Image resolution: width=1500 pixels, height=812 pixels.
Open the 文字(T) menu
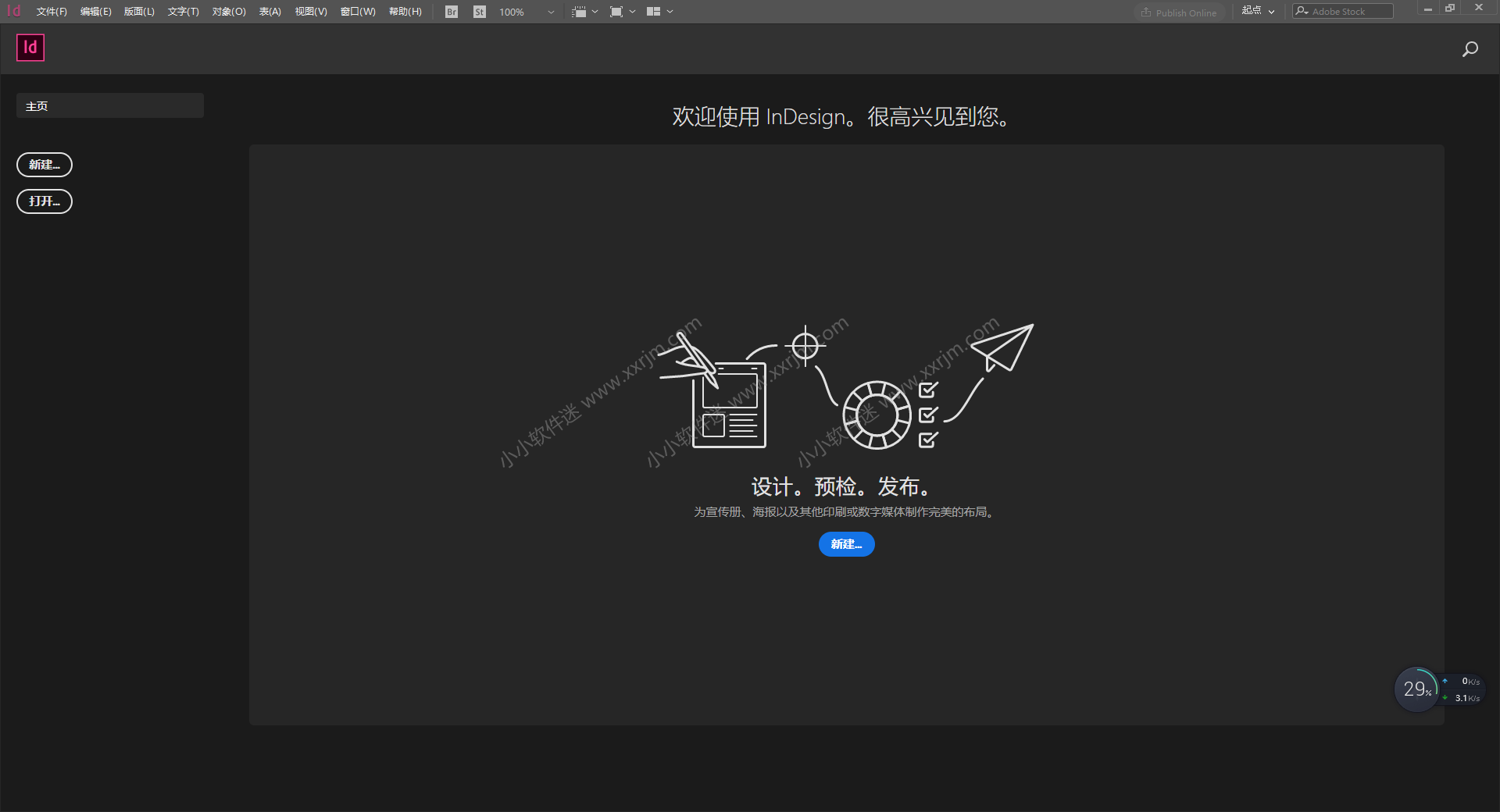(183, 12)
